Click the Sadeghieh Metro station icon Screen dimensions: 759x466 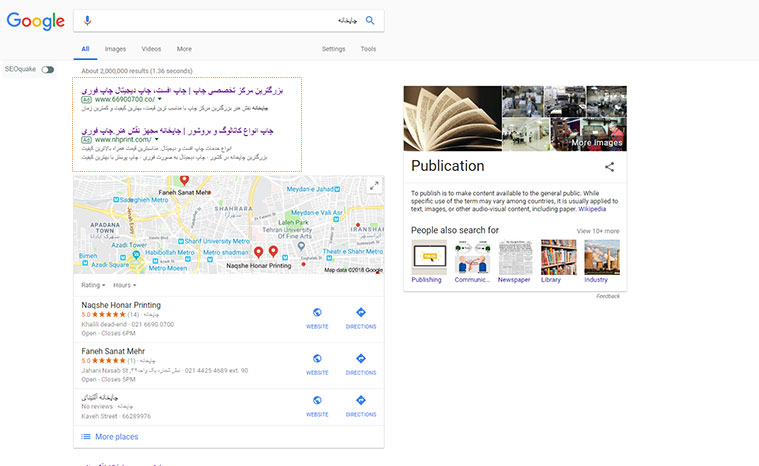116,200
